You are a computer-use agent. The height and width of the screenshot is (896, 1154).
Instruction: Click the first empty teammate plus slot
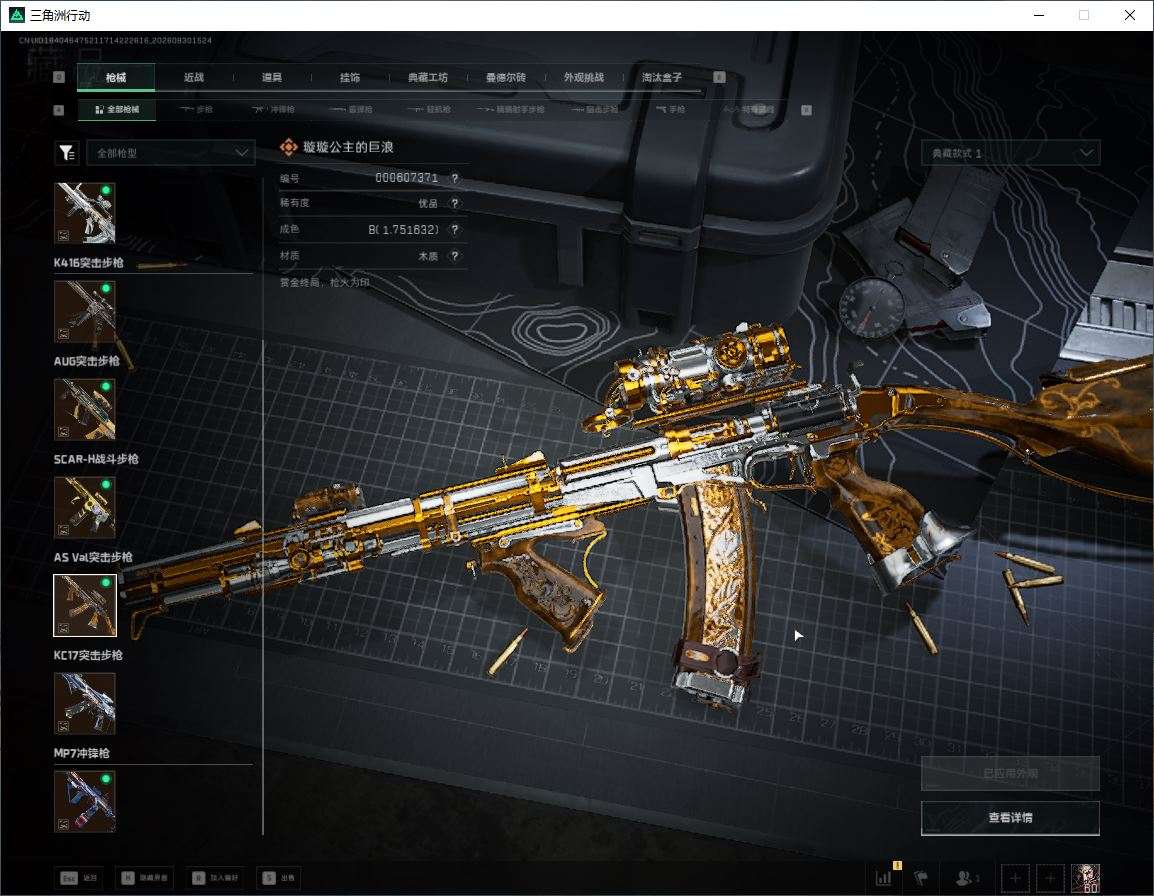click(x=1015, y=878)
